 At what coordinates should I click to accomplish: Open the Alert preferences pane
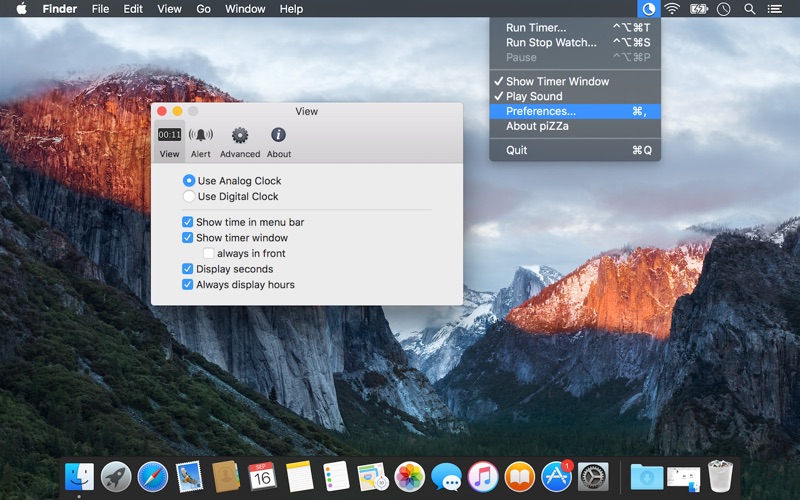[201, 142]
